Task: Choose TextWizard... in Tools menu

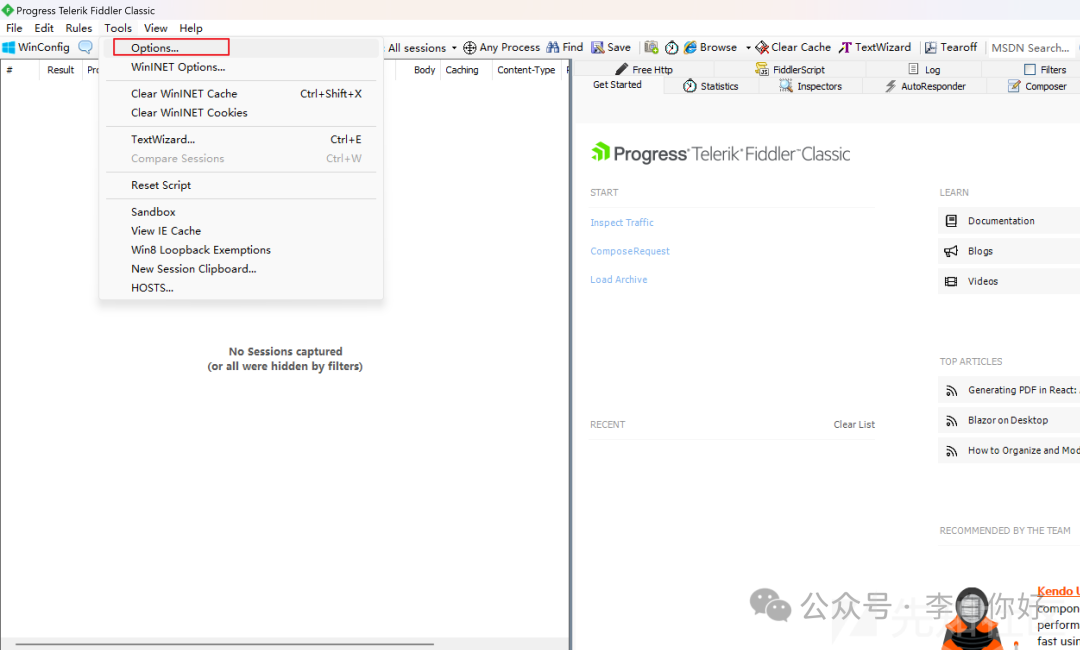Action: [241, 139]
